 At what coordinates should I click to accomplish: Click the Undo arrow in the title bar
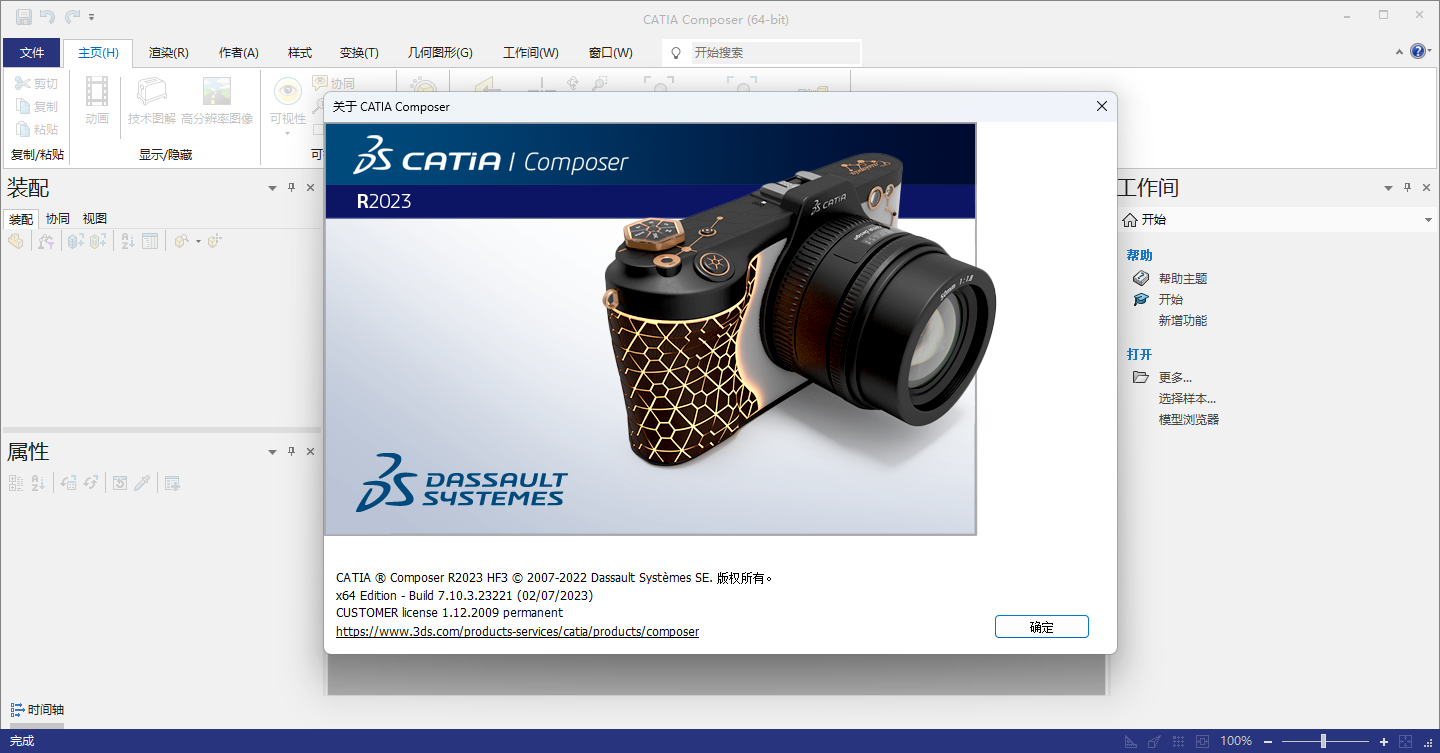(x=47, y=16)
